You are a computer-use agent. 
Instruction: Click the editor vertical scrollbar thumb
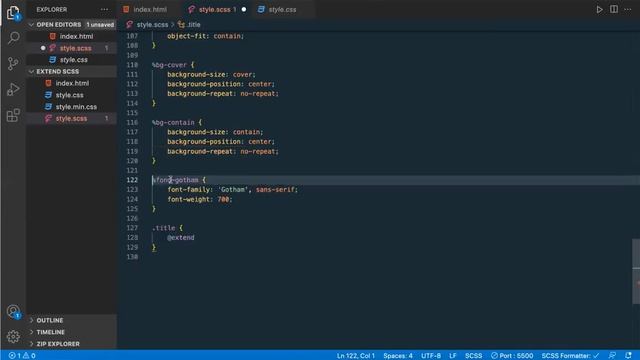(x=636, y=271)
